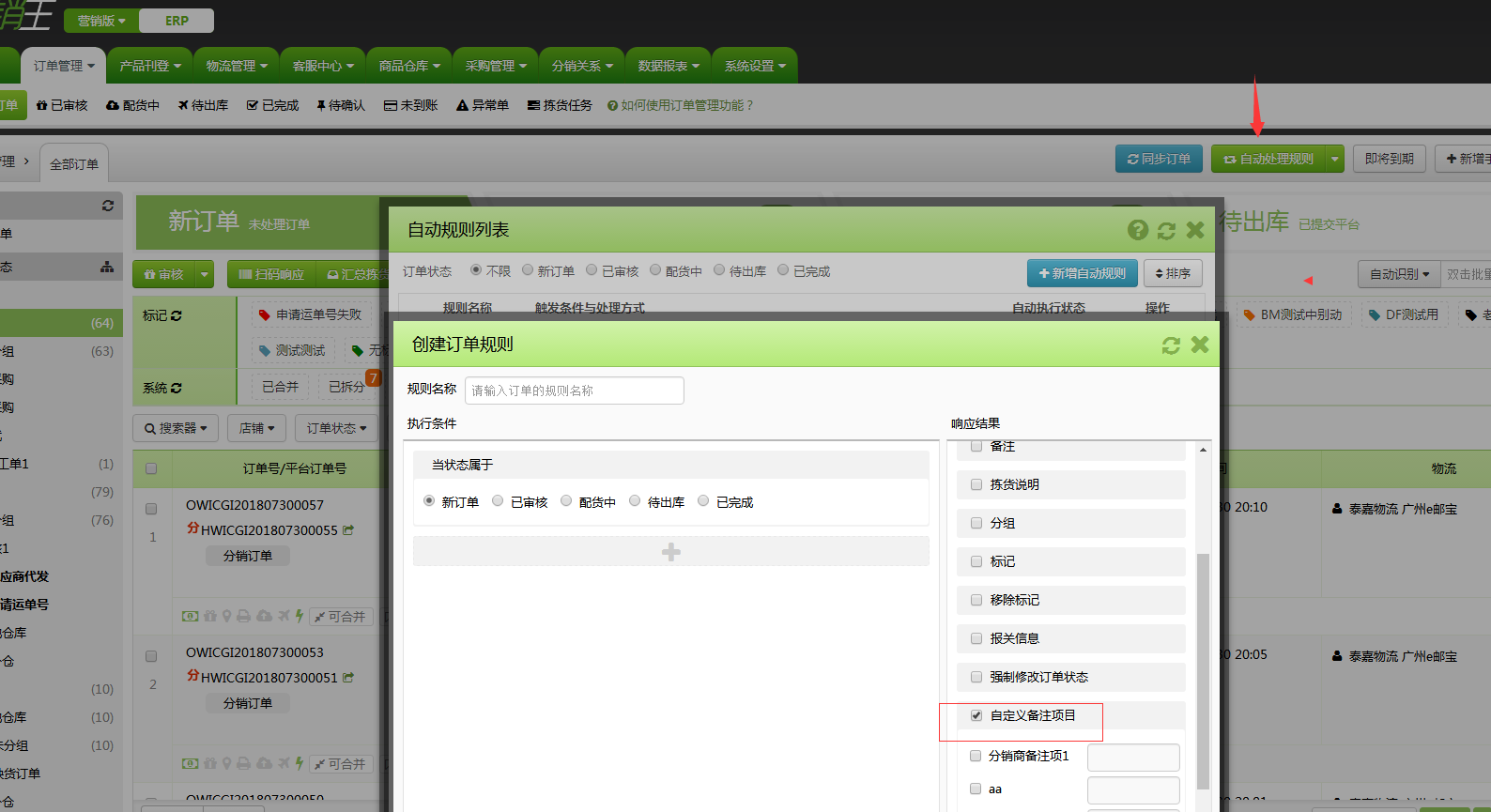Open 搜索器 dropdown
Screen dimensions: 1491x812
[176, 428]
